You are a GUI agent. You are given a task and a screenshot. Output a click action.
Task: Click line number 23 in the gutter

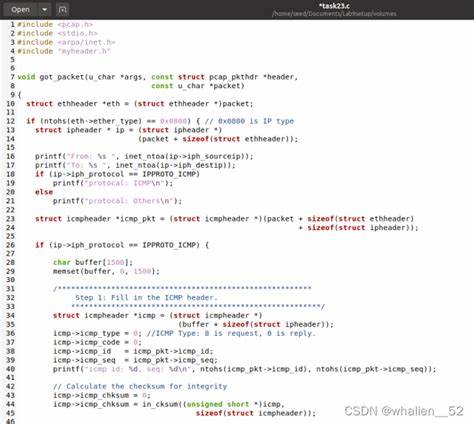coord(10,219)
